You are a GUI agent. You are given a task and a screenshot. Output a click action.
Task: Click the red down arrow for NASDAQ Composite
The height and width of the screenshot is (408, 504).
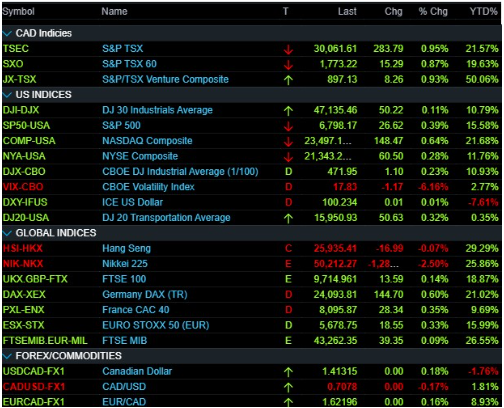pyautogui.click(x=288, y=142)
